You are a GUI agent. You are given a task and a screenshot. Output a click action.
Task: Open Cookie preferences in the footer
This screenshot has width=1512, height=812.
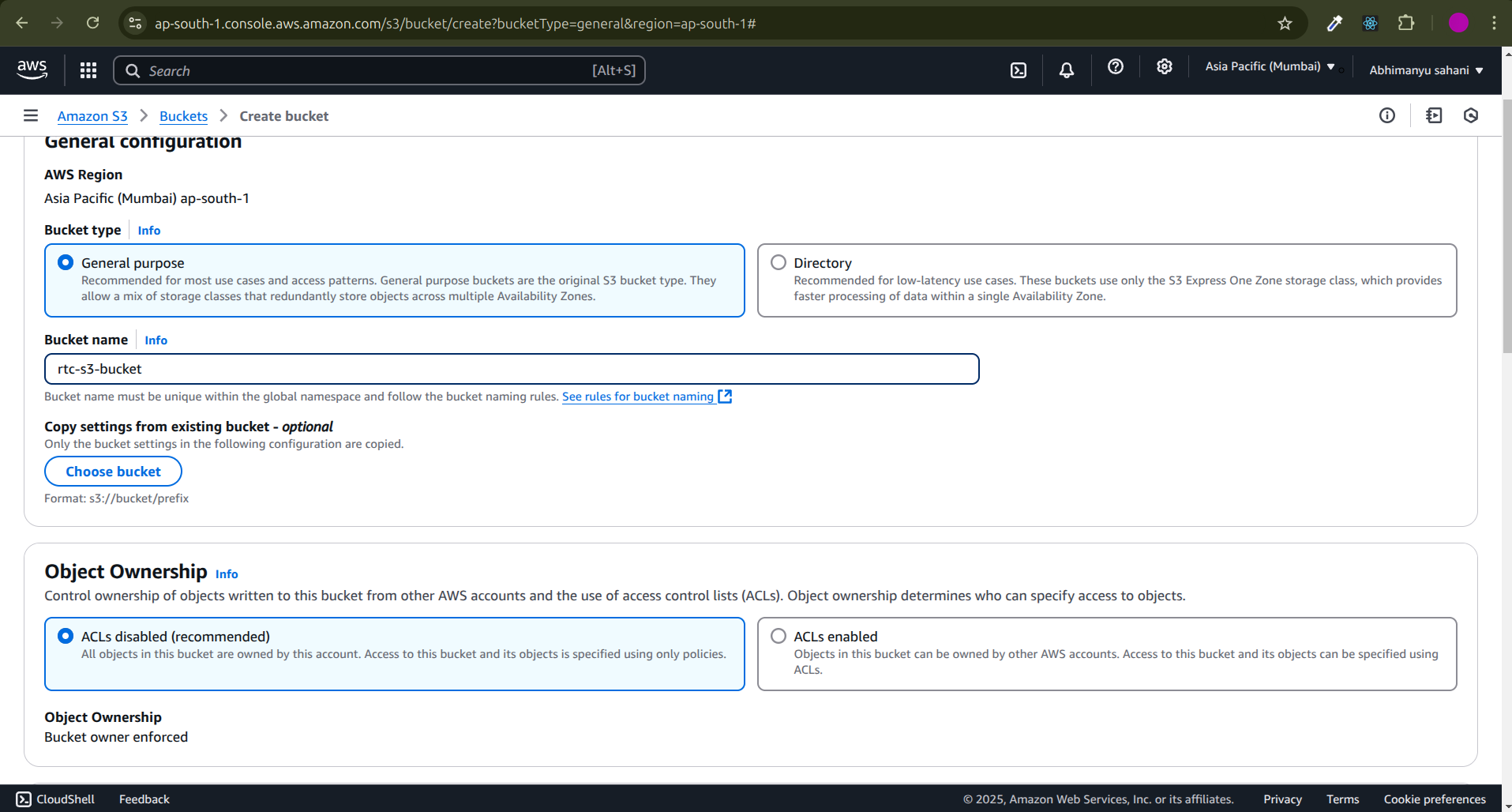click(x=1435, y=799)
